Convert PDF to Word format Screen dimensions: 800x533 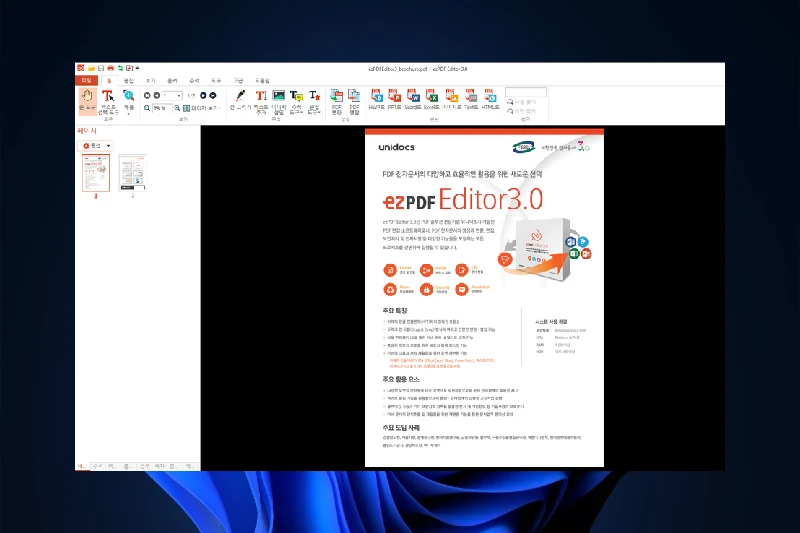[413, 99]
